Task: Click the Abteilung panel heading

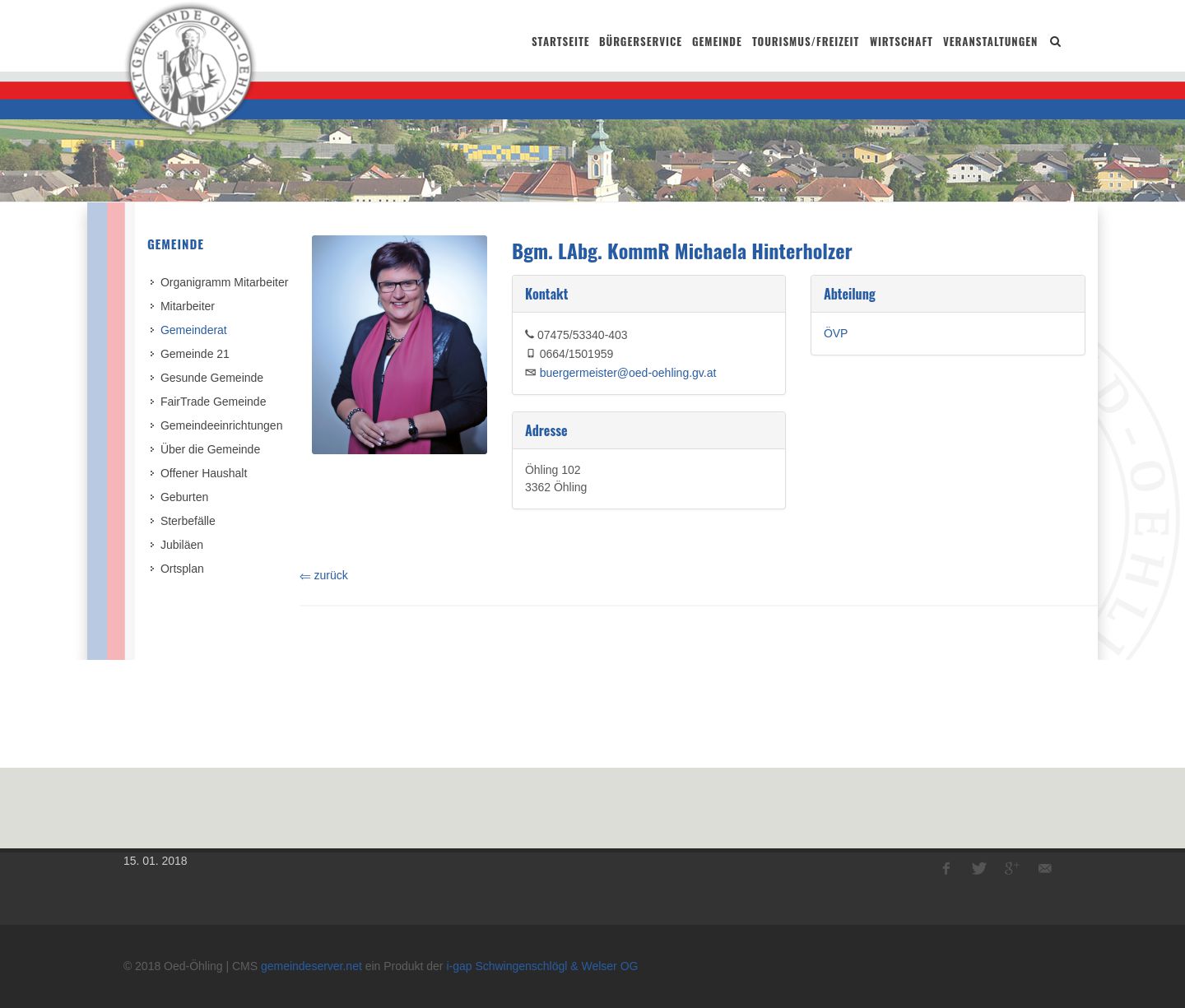Action: tap(849, 294)
